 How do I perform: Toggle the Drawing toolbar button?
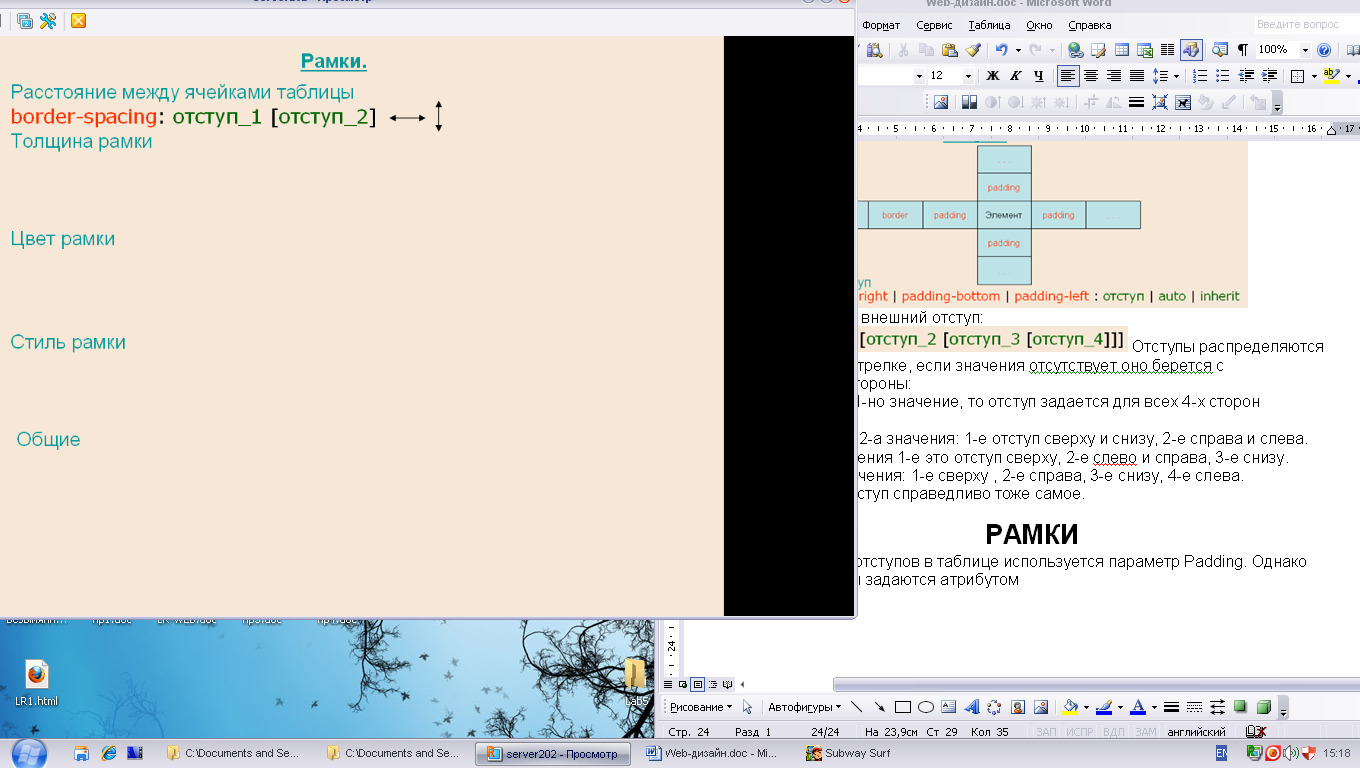point(1191,50)
